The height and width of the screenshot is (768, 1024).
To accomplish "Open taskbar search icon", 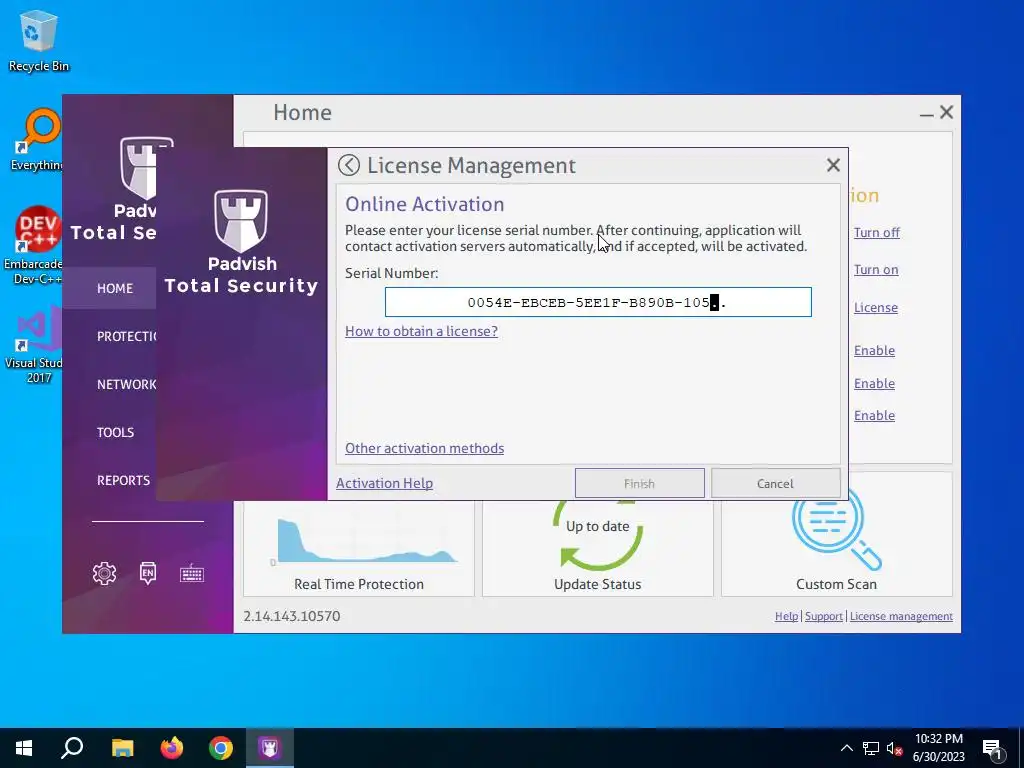I will click(x=72, y=748).
